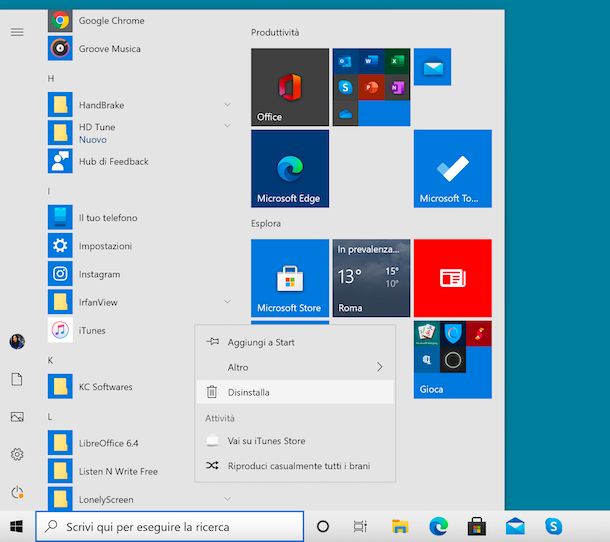The width and height of the screenshot is (610, 542).
Task: Open the user account avatar
Action: [x=17, y=342]
